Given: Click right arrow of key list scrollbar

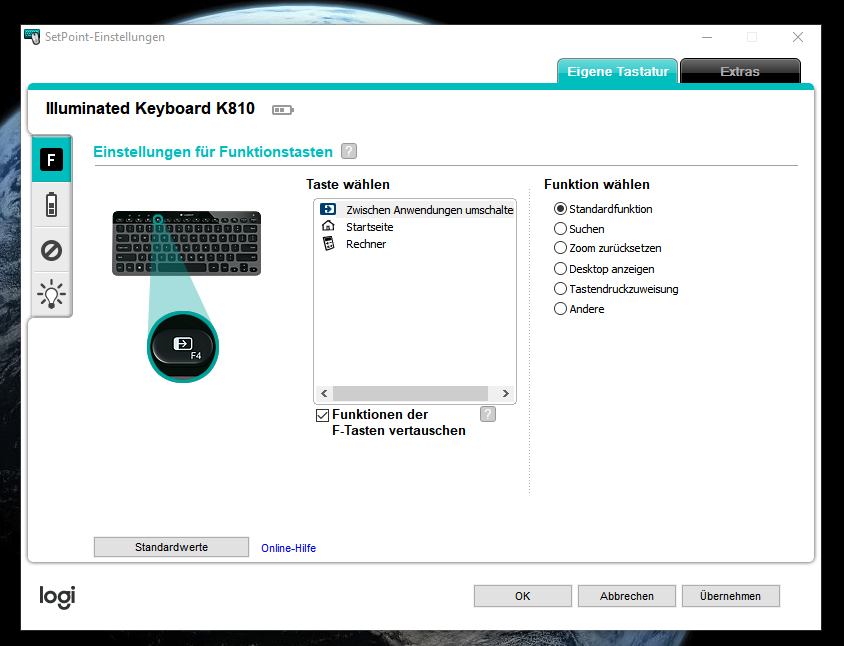Looking at the screenshot, I should click(505, 394).
